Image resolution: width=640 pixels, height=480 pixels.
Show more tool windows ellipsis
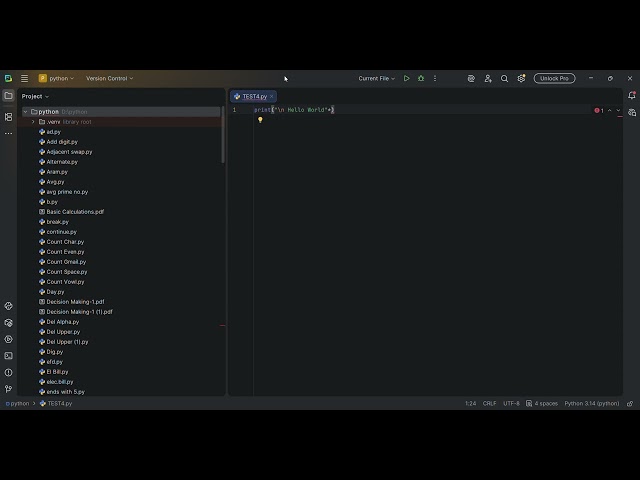tap(8, 133)
